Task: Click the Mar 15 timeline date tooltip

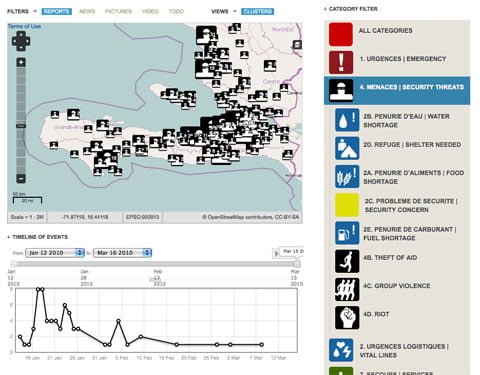Action: click(x=292, y=251)
